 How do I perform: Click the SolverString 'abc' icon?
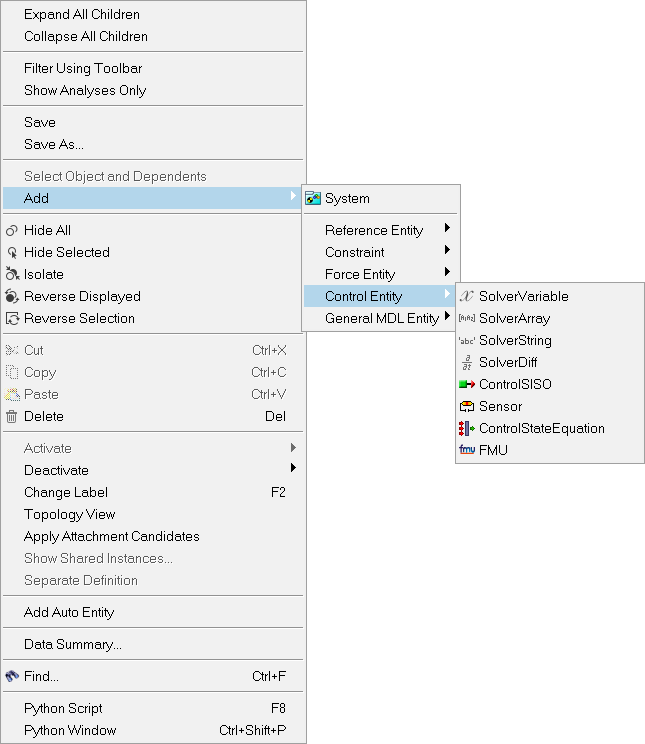click(x=466, y=340)
